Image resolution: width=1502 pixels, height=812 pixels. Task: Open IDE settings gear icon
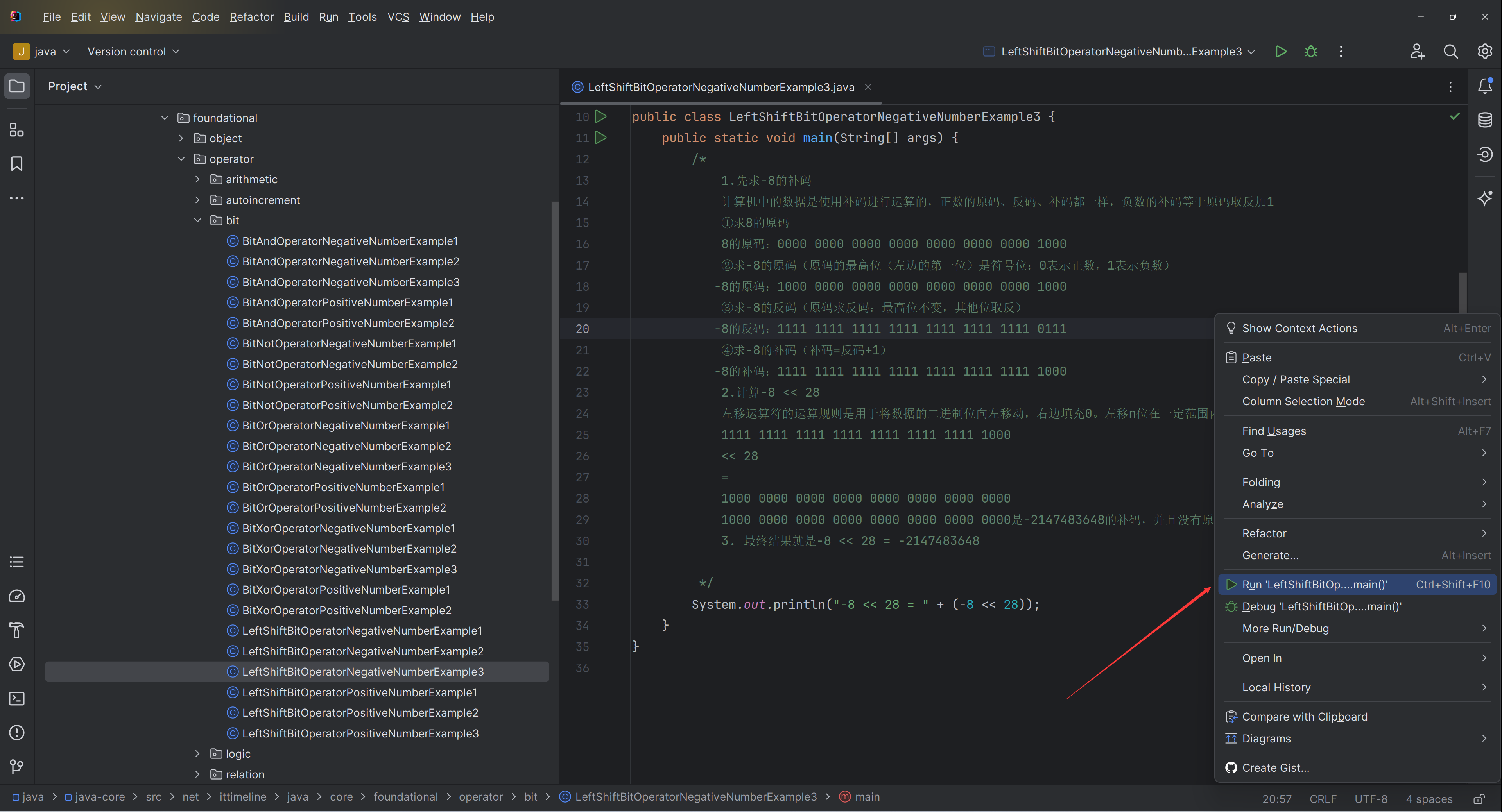click(1484, 51)
